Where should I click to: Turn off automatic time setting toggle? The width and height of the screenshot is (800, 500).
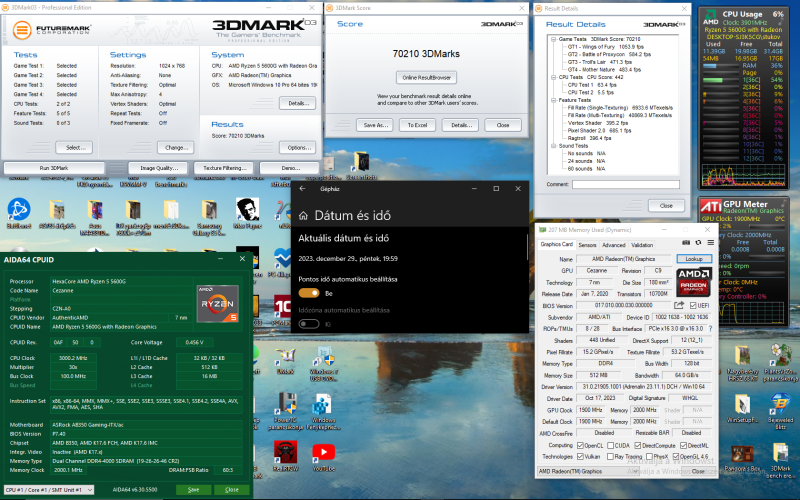coord(309,293)
